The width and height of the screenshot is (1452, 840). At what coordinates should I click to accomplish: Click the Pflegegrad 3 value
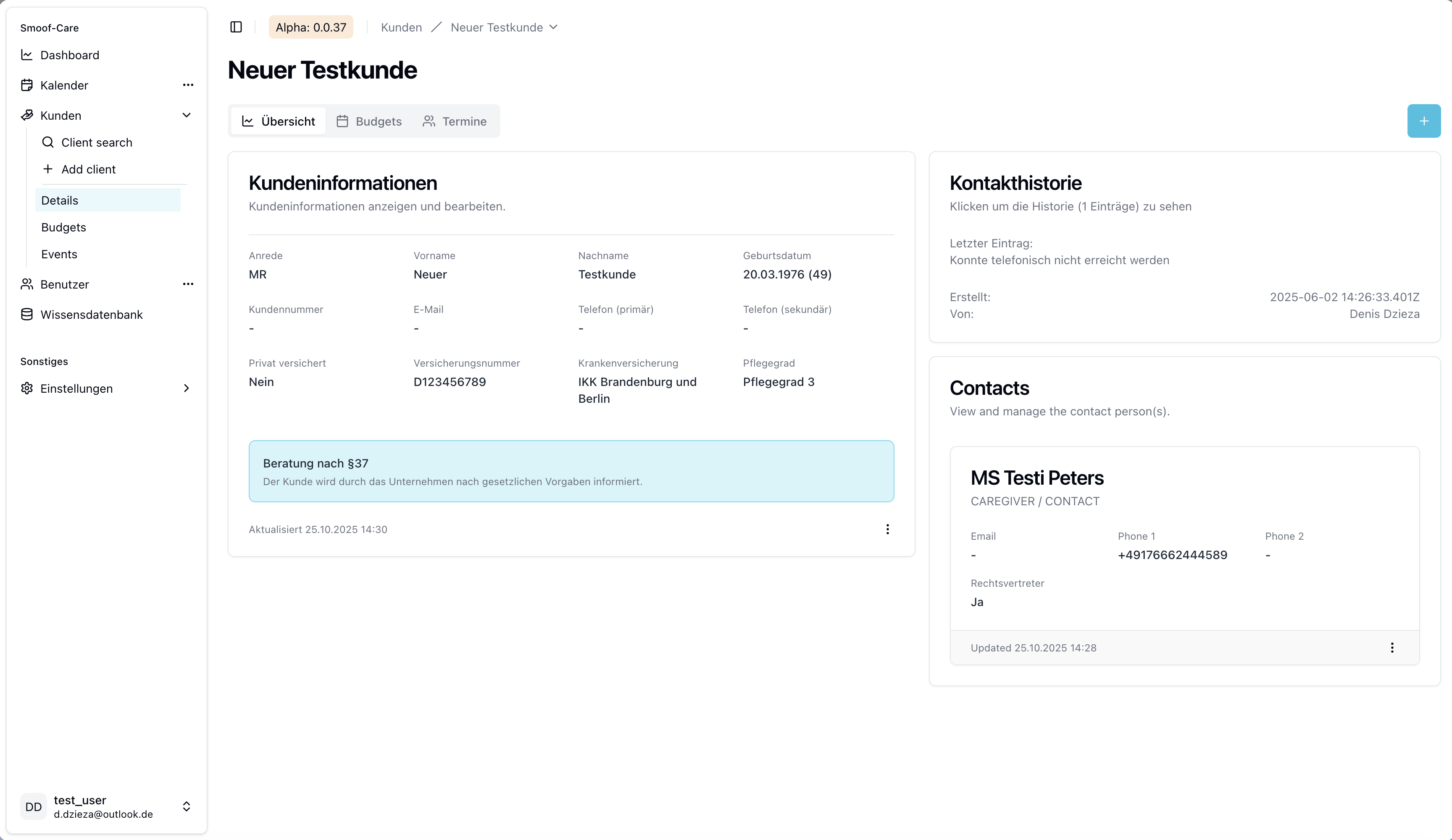(779, 381)
